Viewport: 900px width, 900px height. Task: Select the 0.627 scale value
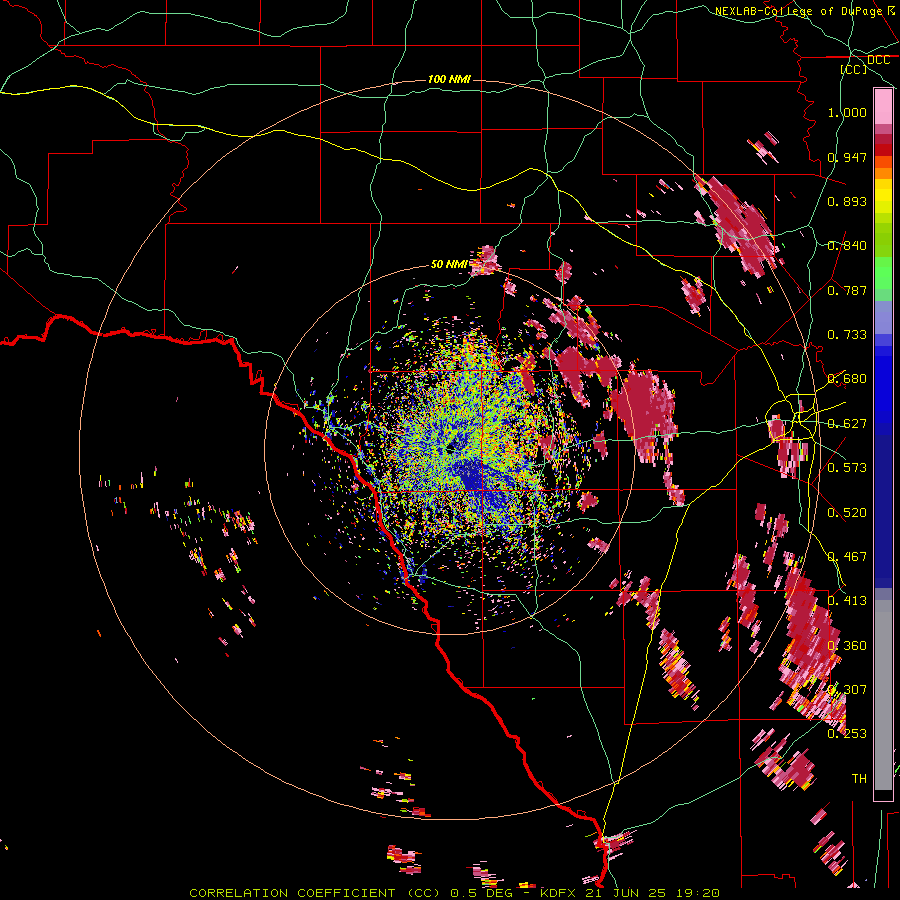(x=847, y=424)
